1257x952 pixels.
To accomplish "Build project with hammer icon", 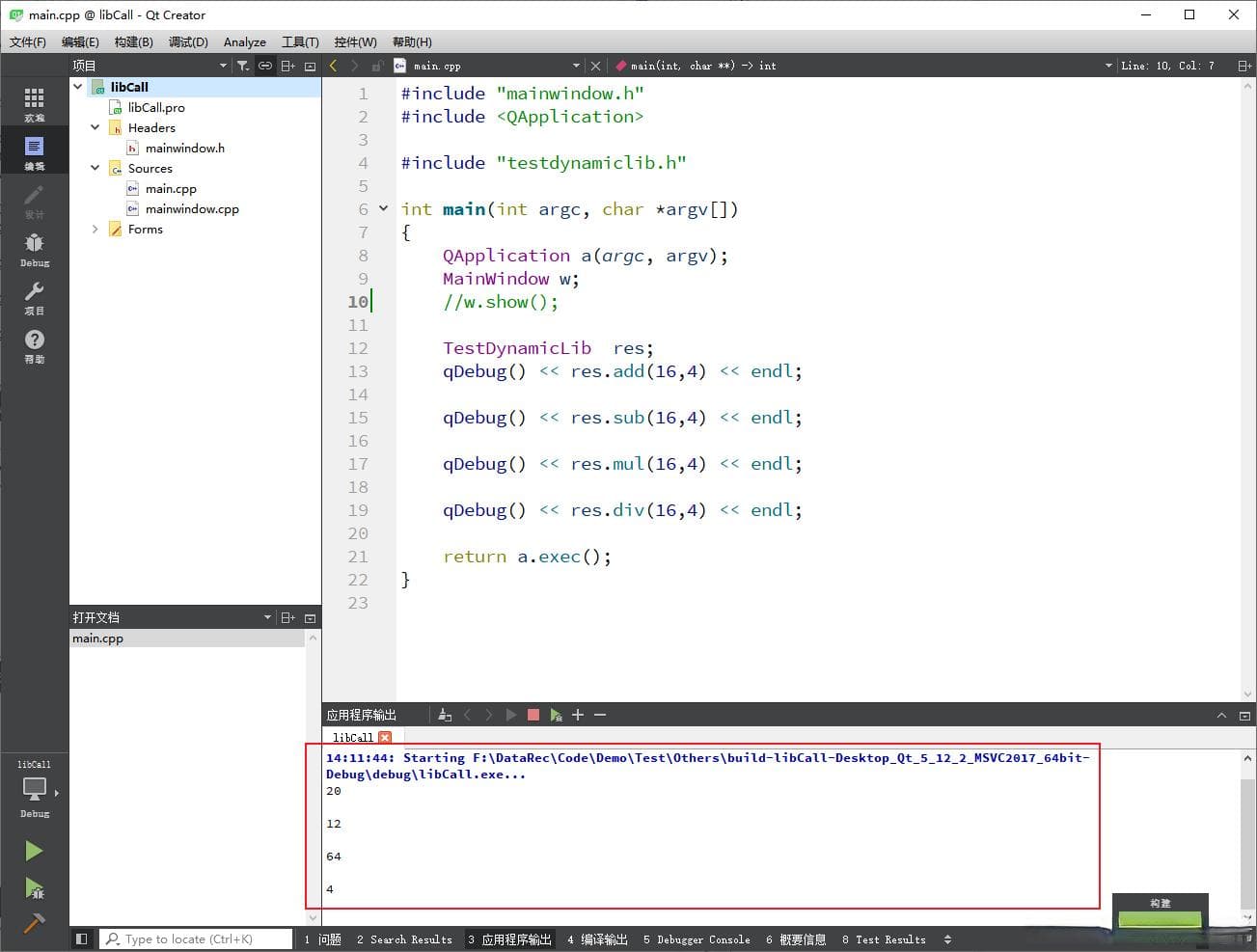I will (34, 923).
